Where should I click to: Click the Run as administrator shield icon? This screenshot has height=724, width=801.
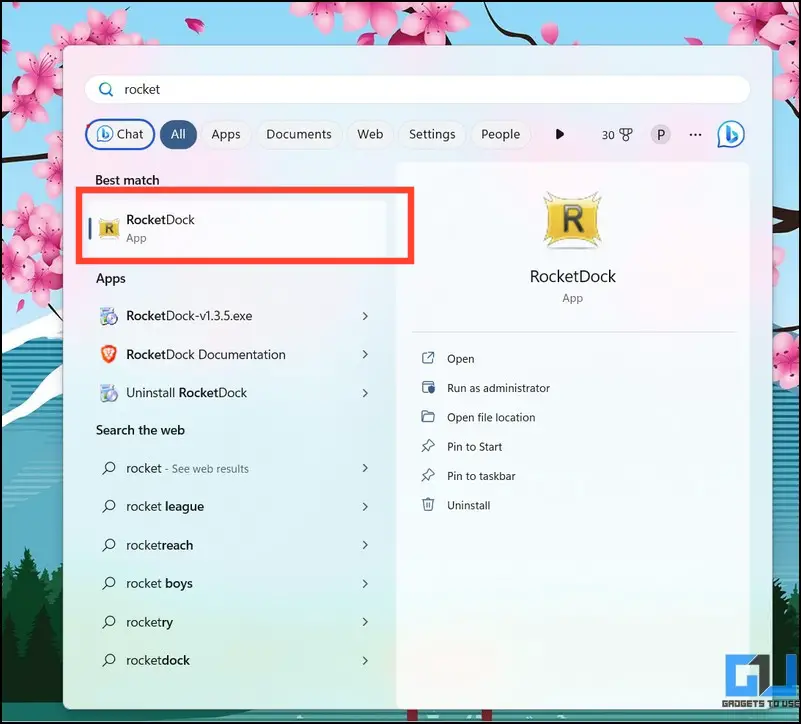(428, 387)
